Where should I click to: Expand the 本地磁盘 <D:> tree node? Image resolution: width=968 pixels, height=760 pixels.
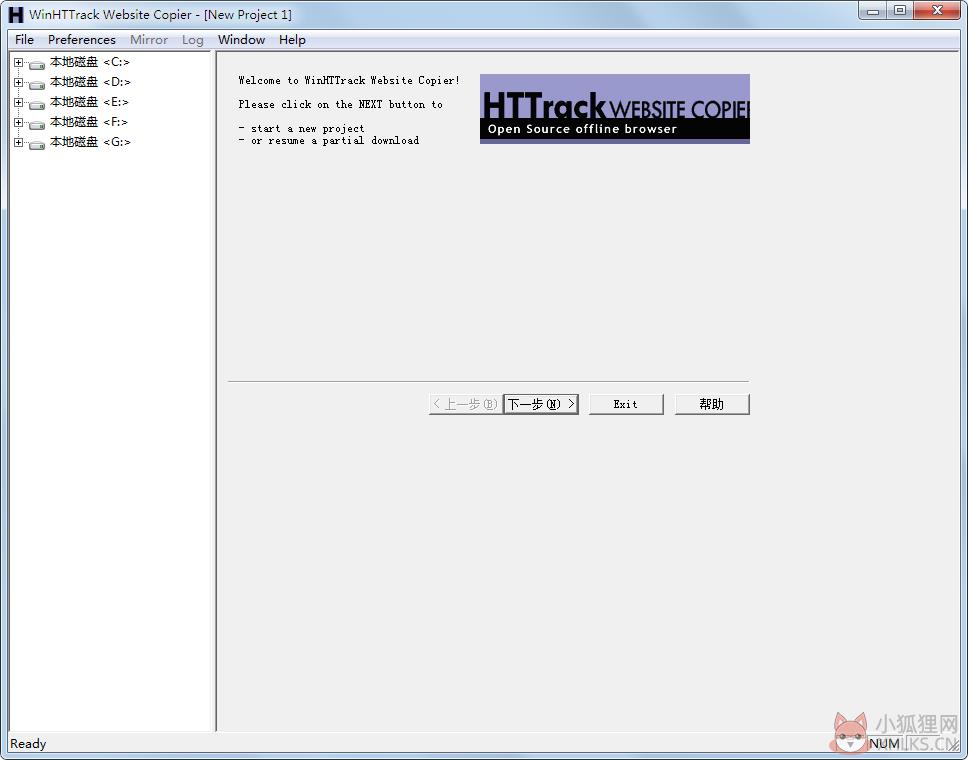pyautogui.click(x=19, y=82)
